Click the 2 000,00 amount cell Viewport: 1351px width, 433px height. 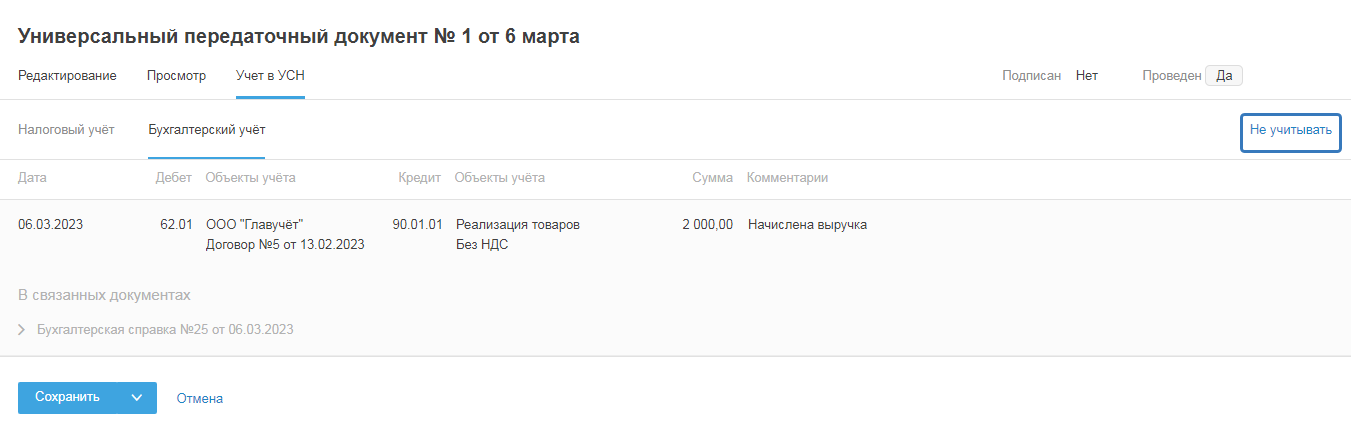tap(707, 225)
